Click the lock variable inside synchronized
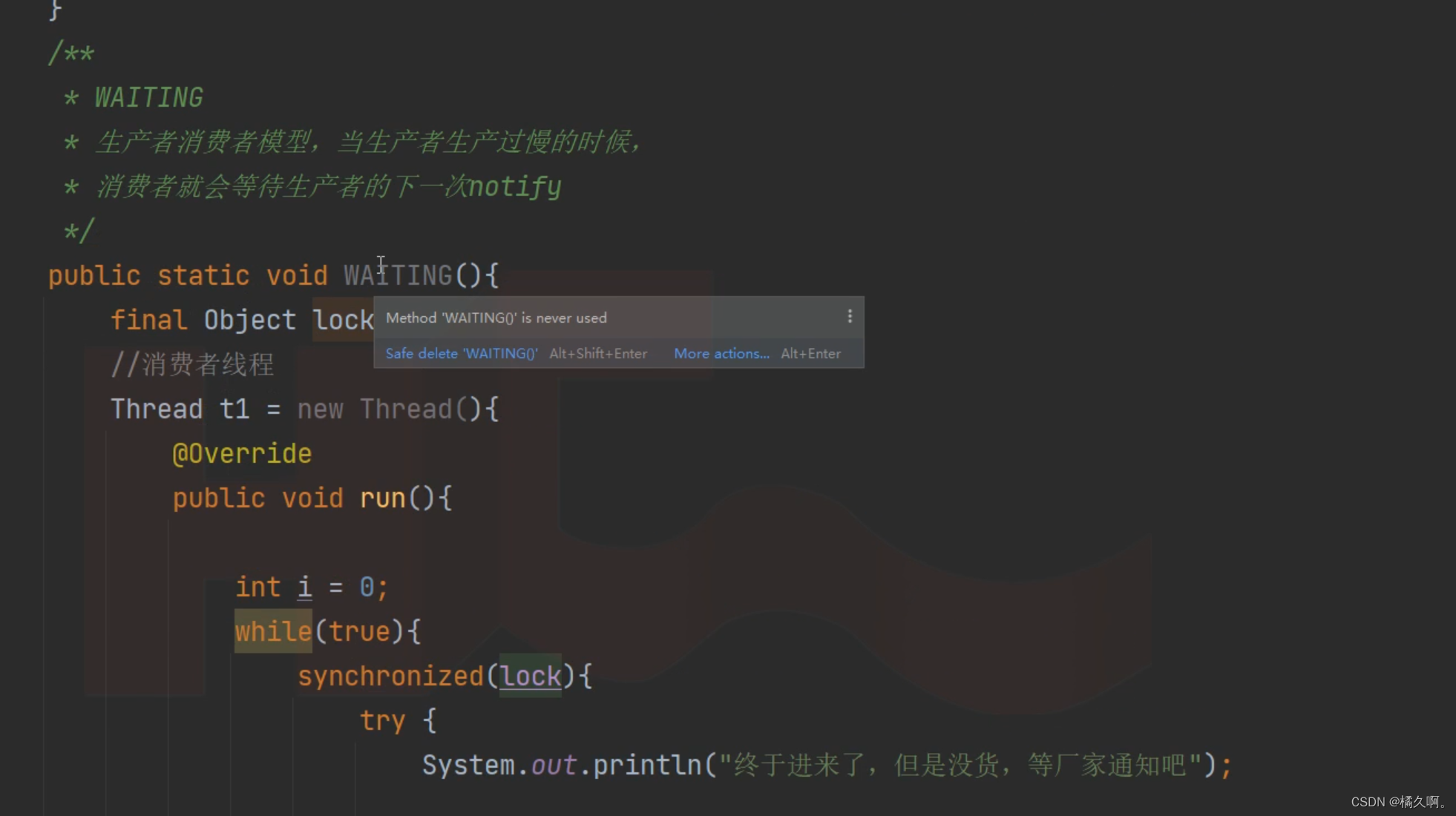The height and width of the screenshot is (816, 1456). coord(531,677)
